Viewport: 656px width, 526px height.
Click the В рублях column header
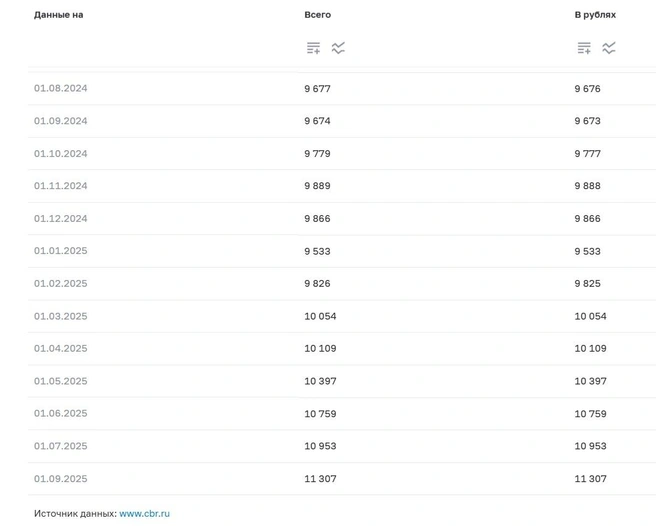pos(595,15)
